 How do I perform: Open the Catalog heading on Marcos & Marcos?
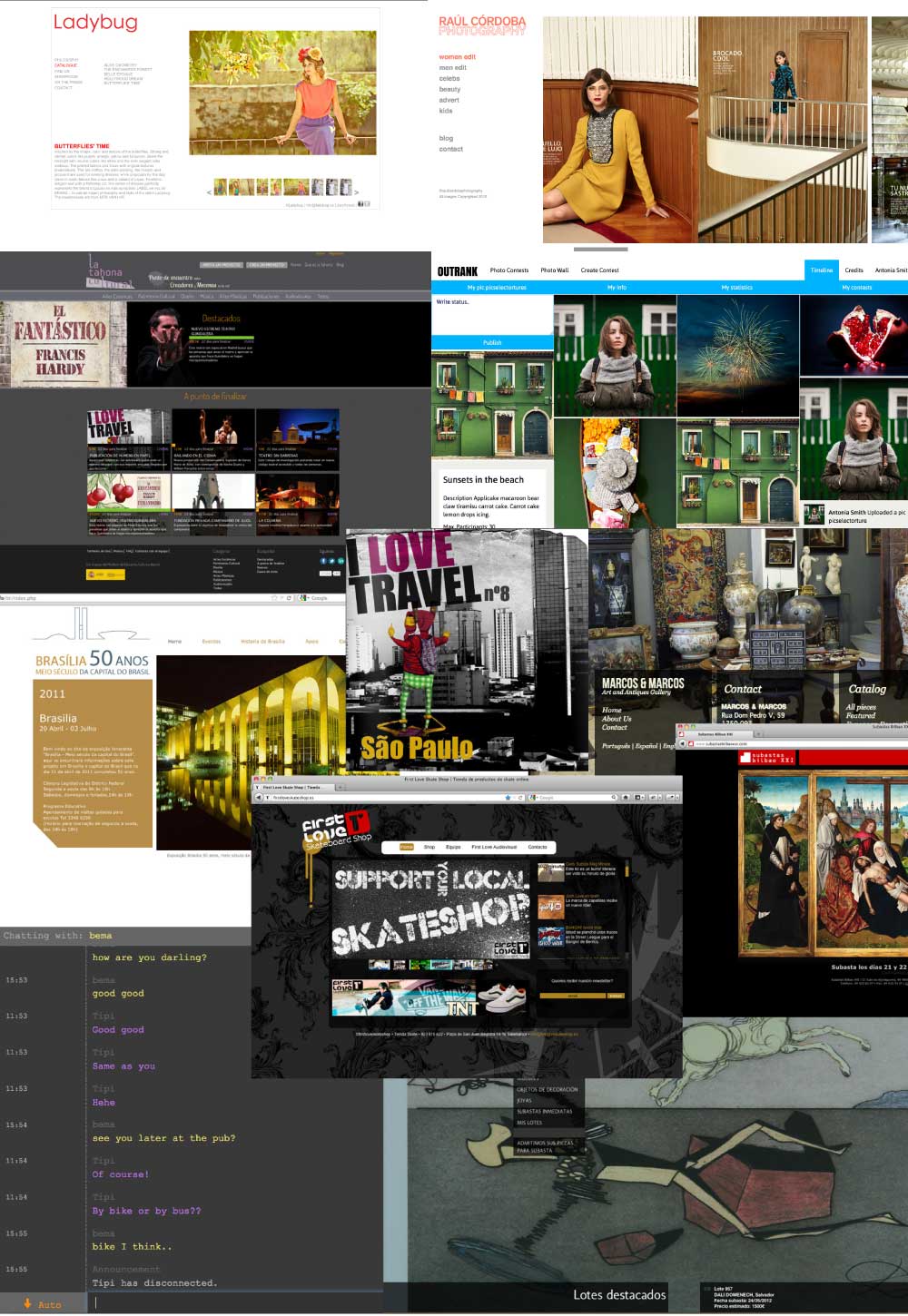[867, 689]
